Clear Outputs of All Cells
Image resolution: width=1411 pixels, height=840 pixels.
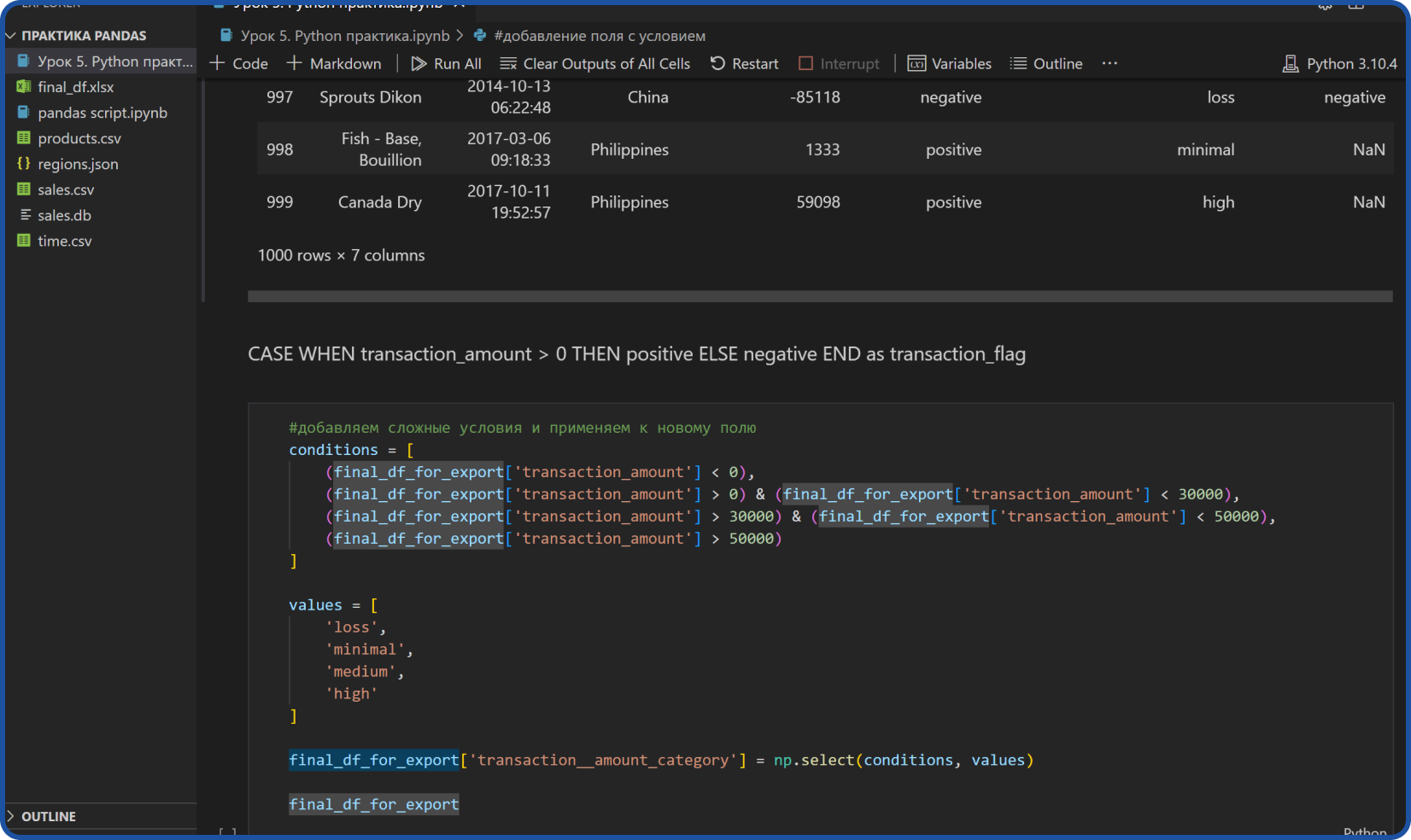click(x=595, y=64)
